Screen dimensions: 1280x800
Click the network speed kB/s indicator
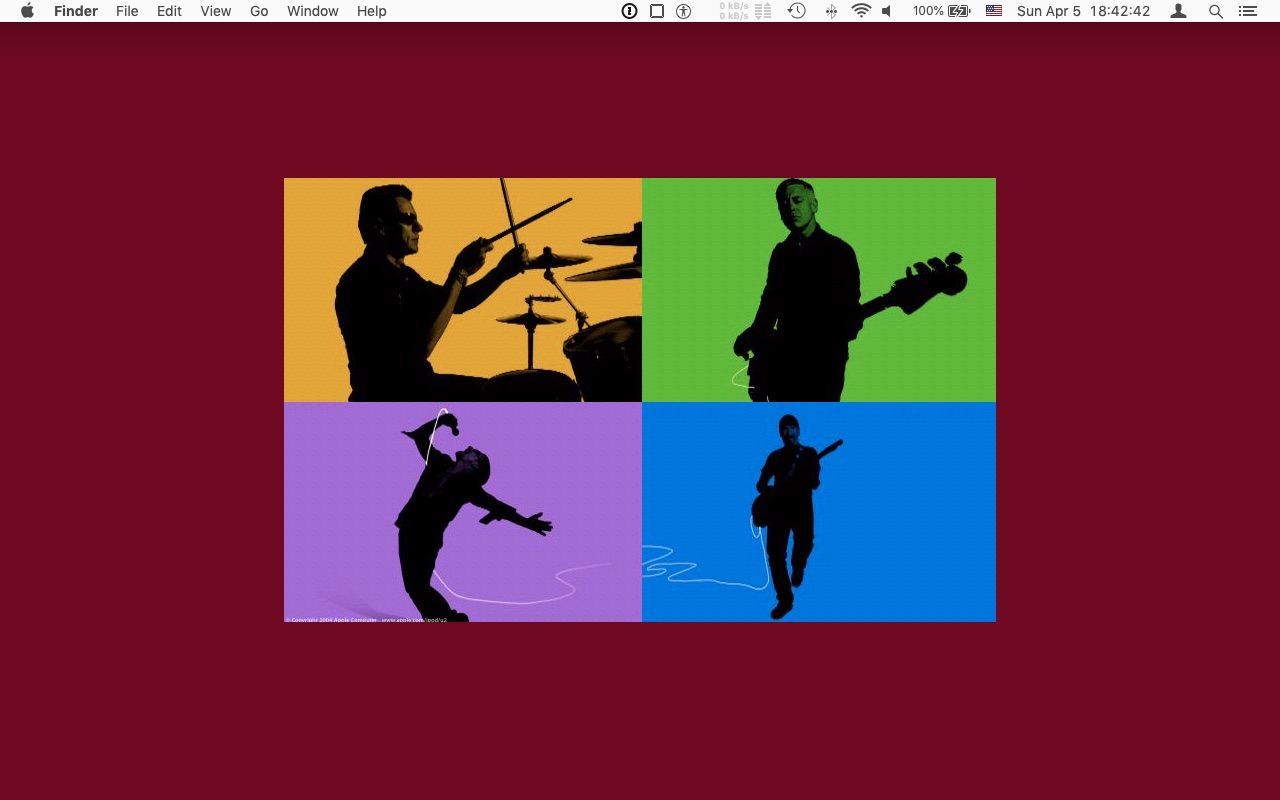pyautogui.click(x=745, y=11)
